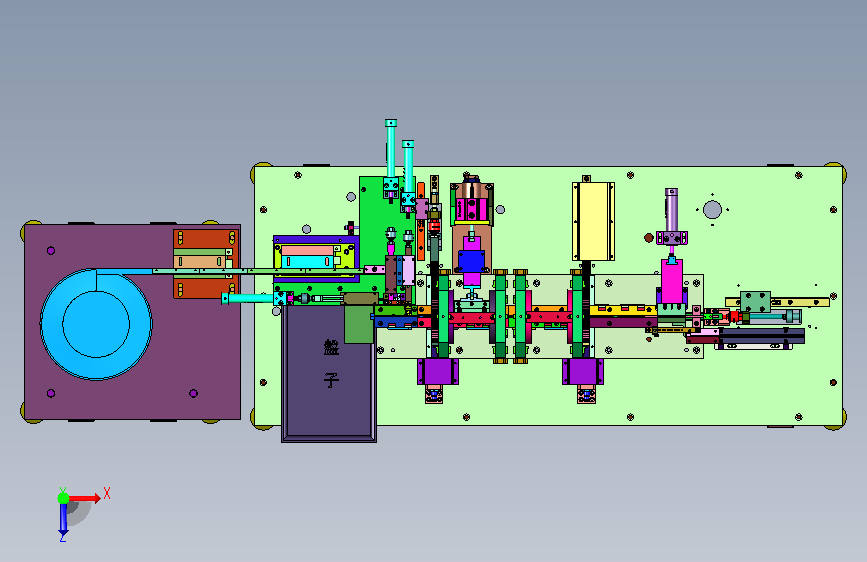Click the small brown circle near the lavender cylinder
This screenshot has height=562, width=867.
click(x=649, y=238)
